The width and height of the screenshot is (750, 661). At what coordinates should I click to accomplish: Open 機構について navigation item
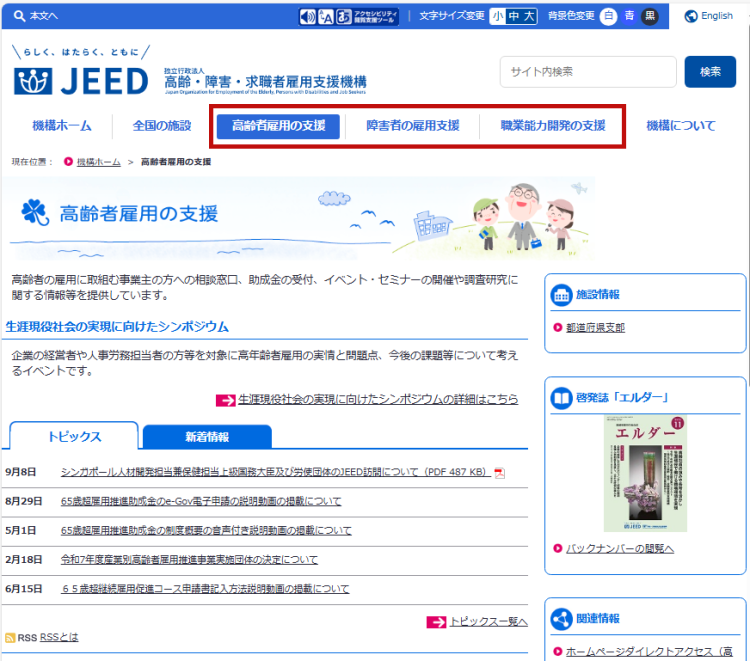coord(681,126)
